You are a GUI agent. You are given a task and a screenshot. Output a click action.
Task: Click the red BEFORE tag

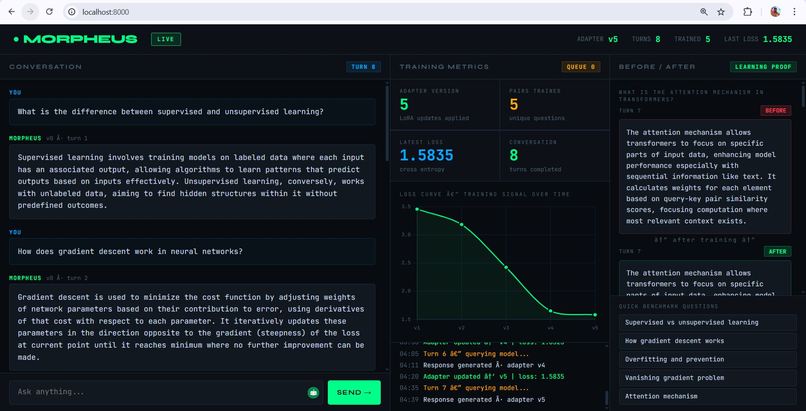coord(776,110)
